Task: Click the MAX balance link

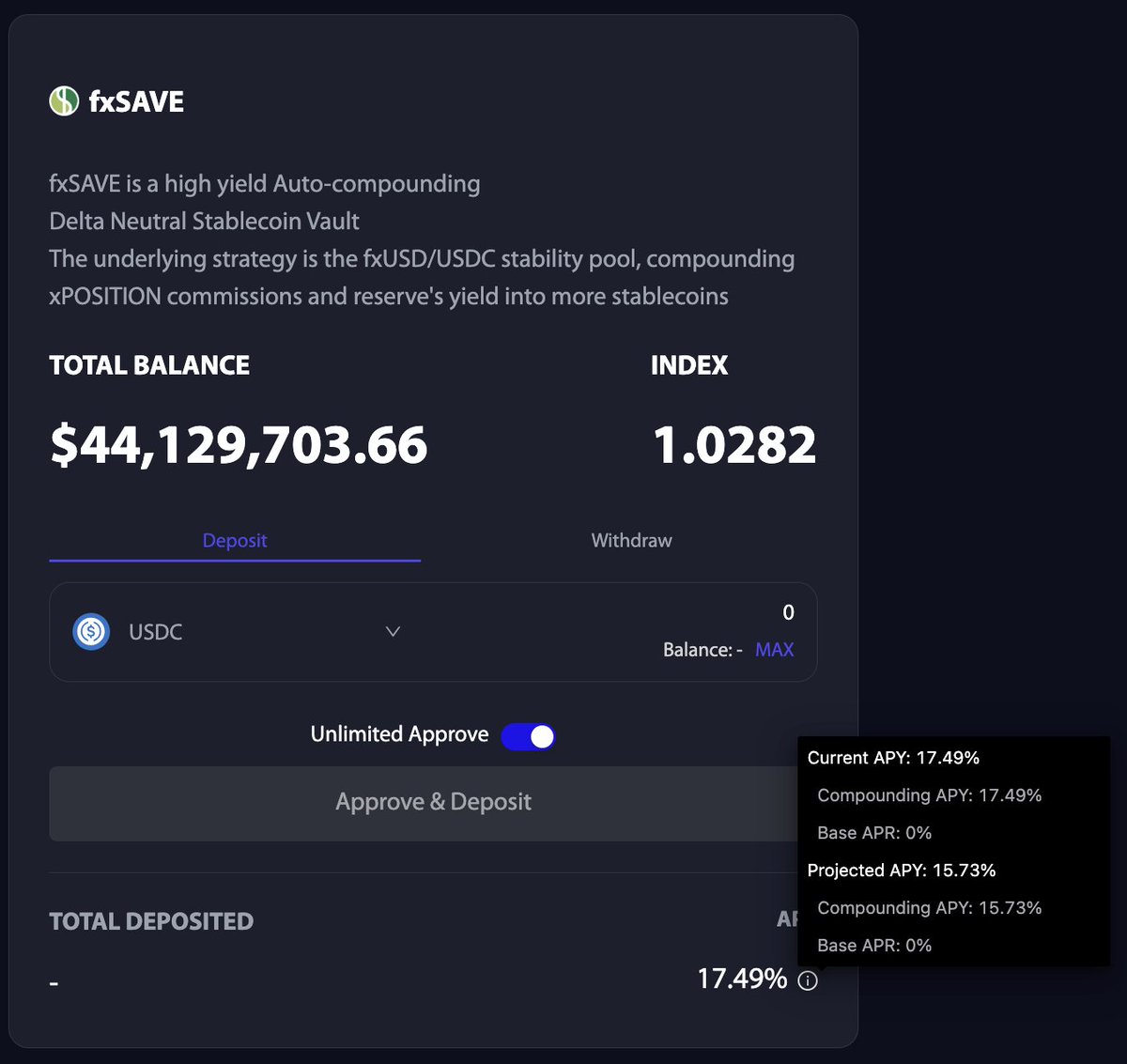Action: [775, 650]
